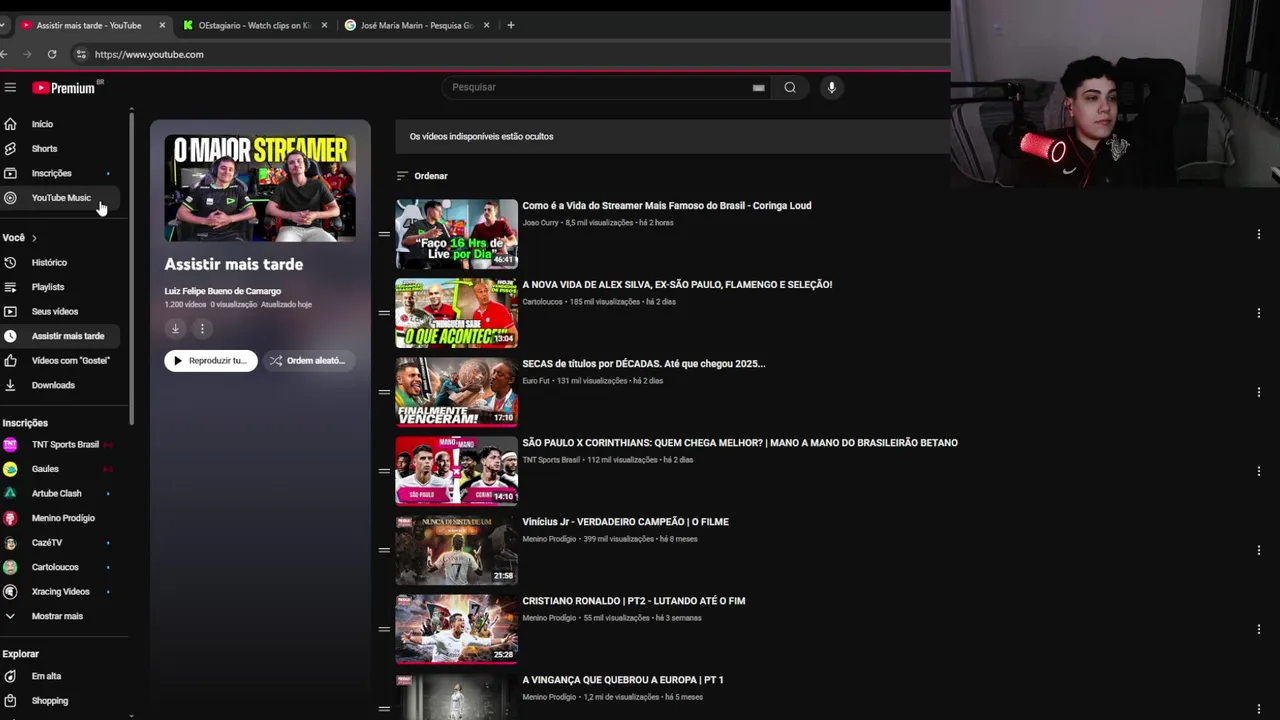Open Alex Silva video thumbnail
The height and width of the screenshot is (720, 1280).
(457, 313)
